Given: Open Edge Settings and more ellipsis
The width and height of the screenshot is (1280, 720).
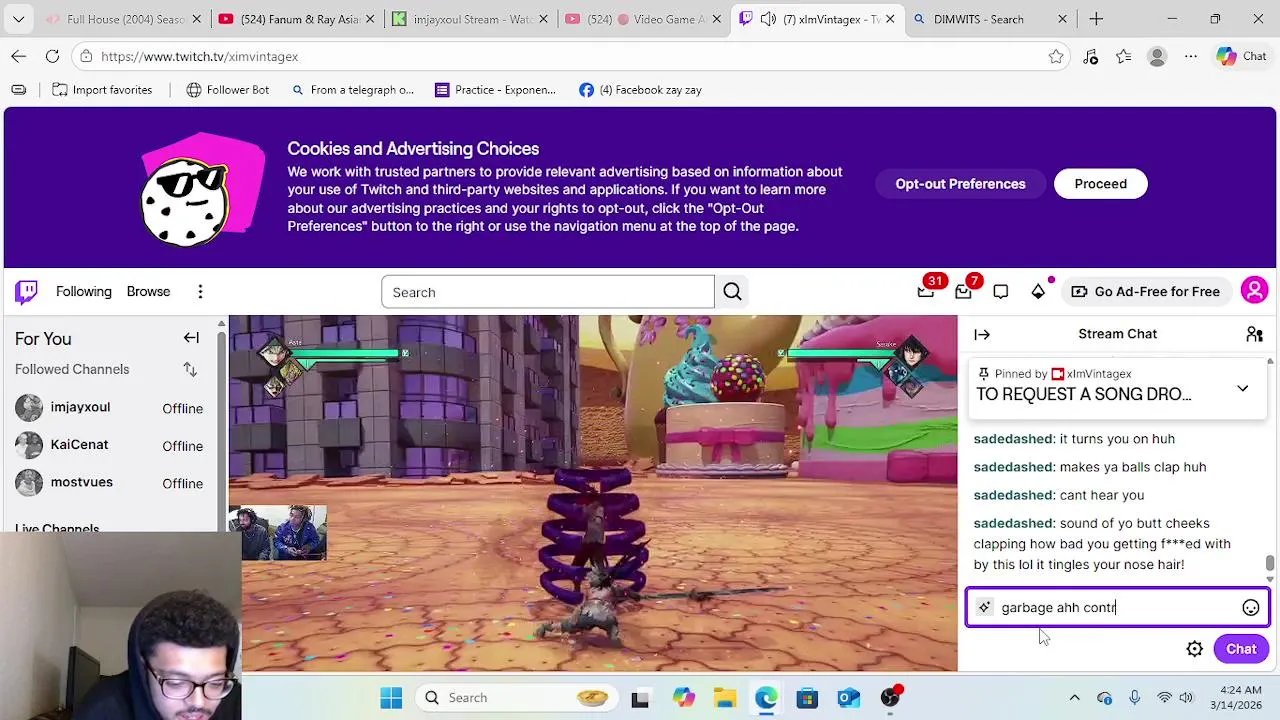Looking at the screenshot, I should click(x=1191, y=57).
